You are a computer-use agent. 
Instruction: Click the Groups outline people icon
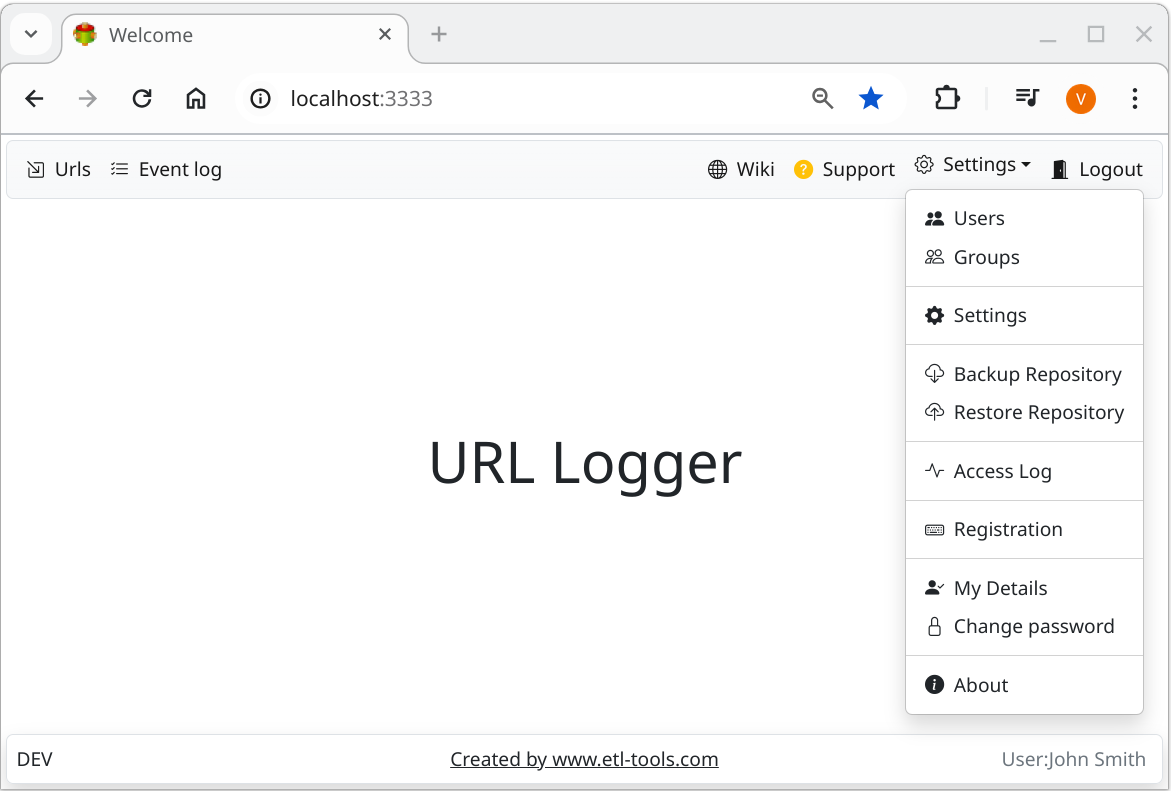click(934, 257)
